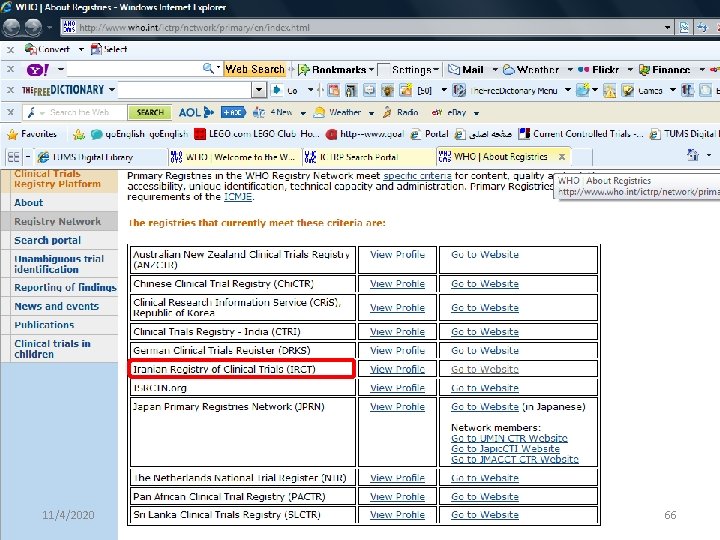Click the Yahoo! logo icon
This screenshot has height=540, width=720.
pos(38,70)
